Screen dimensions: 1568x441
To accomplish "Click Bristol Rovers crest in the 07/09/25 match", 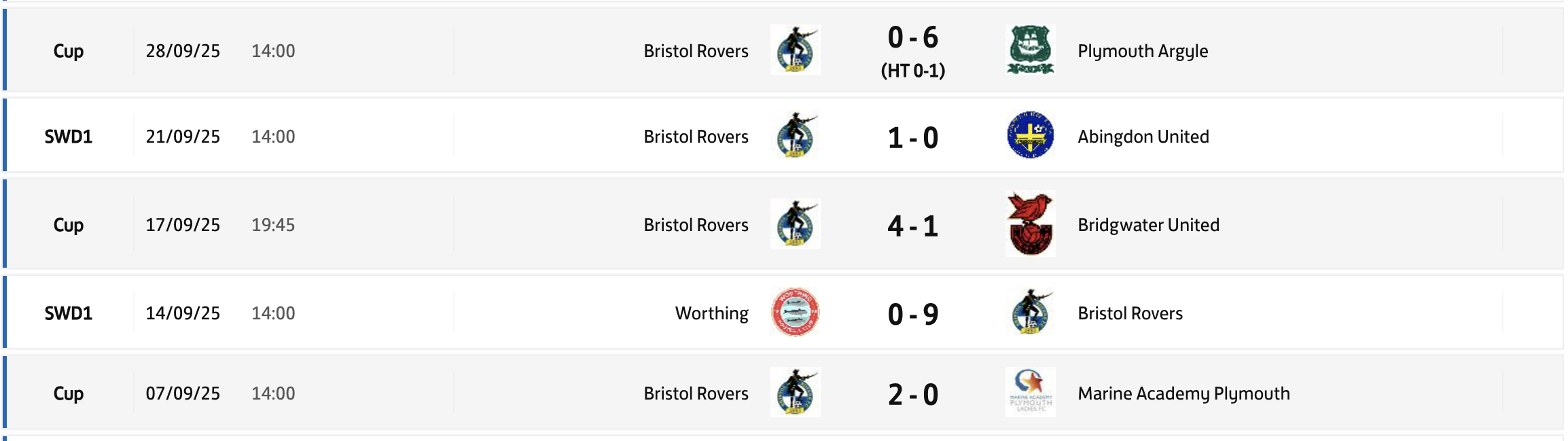I will click(x=795, y=392).
